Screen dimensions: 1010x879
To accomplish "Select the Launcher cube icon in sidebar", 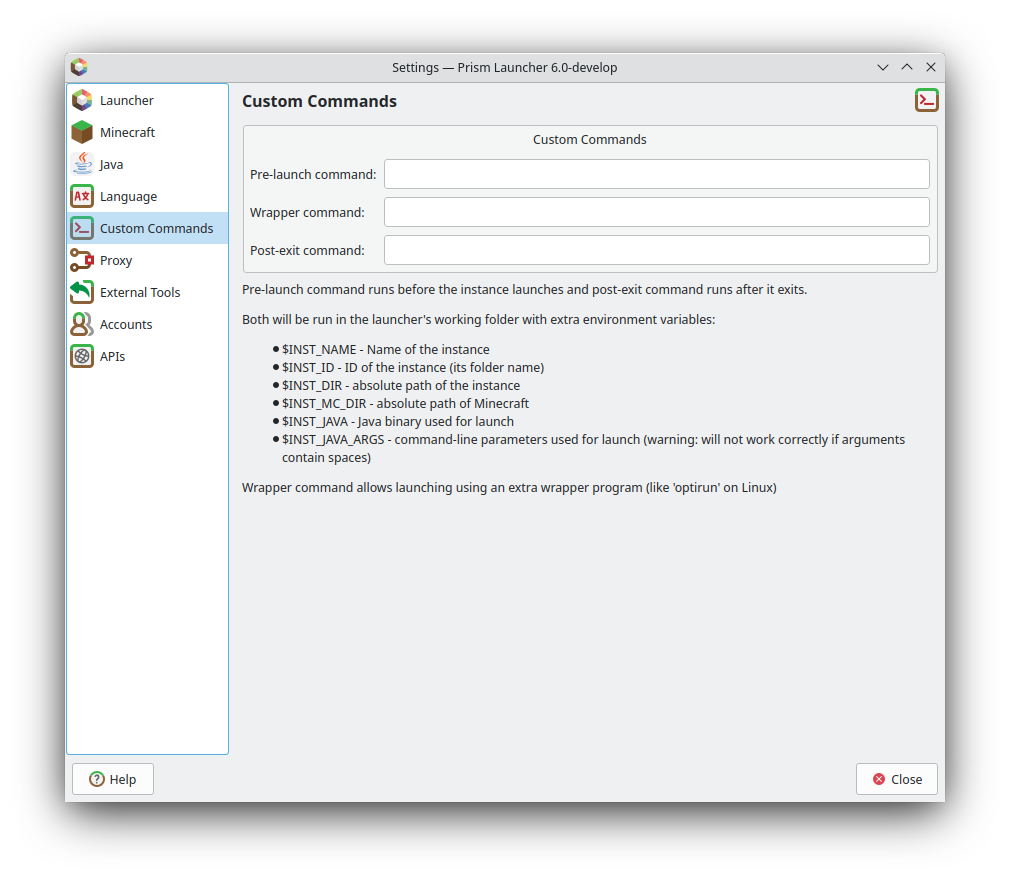I will (x=81, y=100).
